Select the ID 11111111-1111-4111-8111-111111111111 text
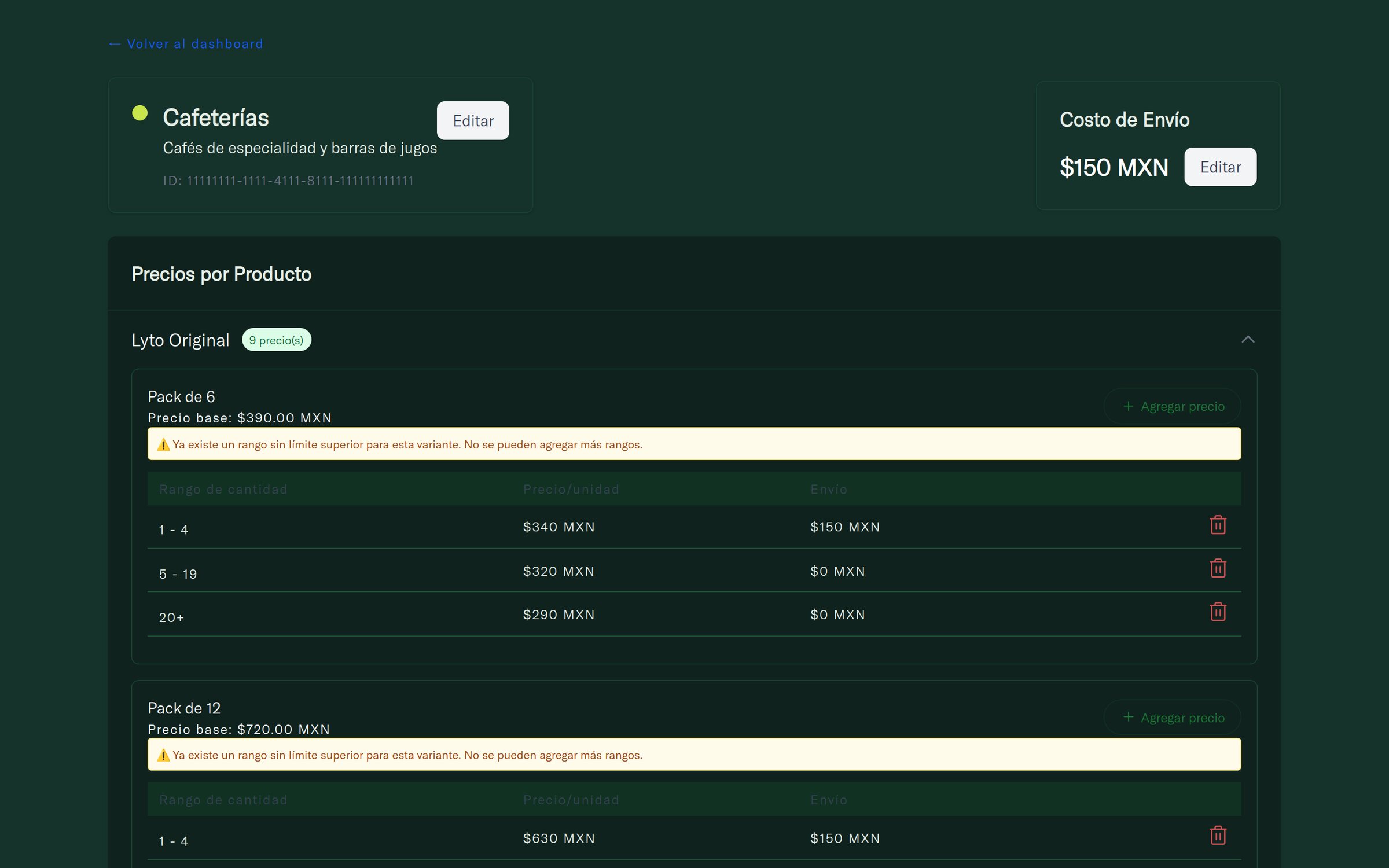Viewport: 1389px width, 868px height. point(288,181)
